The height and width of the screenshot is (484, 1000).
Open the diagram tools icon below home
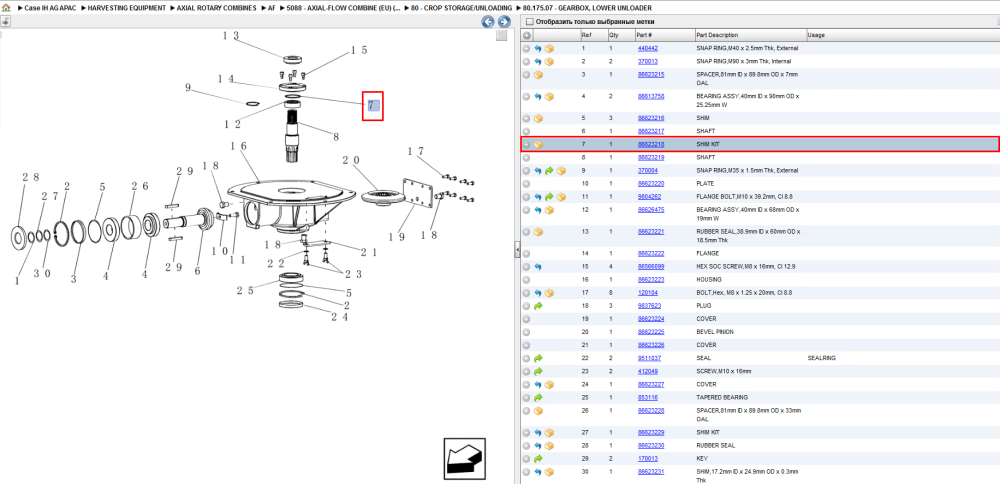coord(5,22)
